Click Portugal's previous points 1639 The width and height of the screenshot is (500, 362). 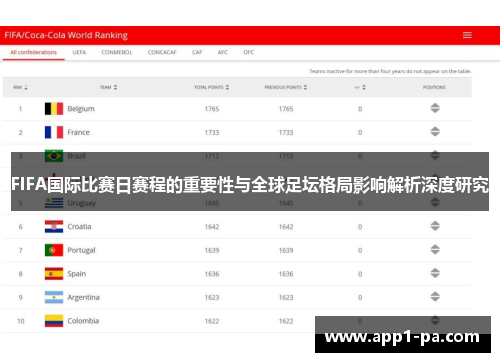click(286, 250)
